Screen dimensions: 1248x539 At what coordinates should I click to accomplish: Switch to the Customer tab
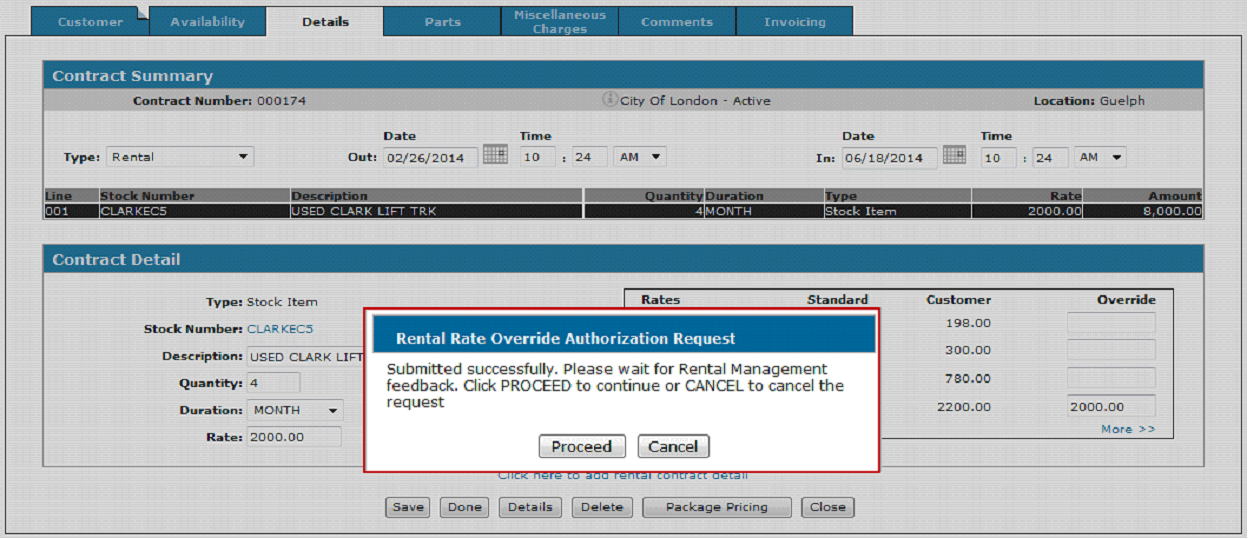(90, 21)
